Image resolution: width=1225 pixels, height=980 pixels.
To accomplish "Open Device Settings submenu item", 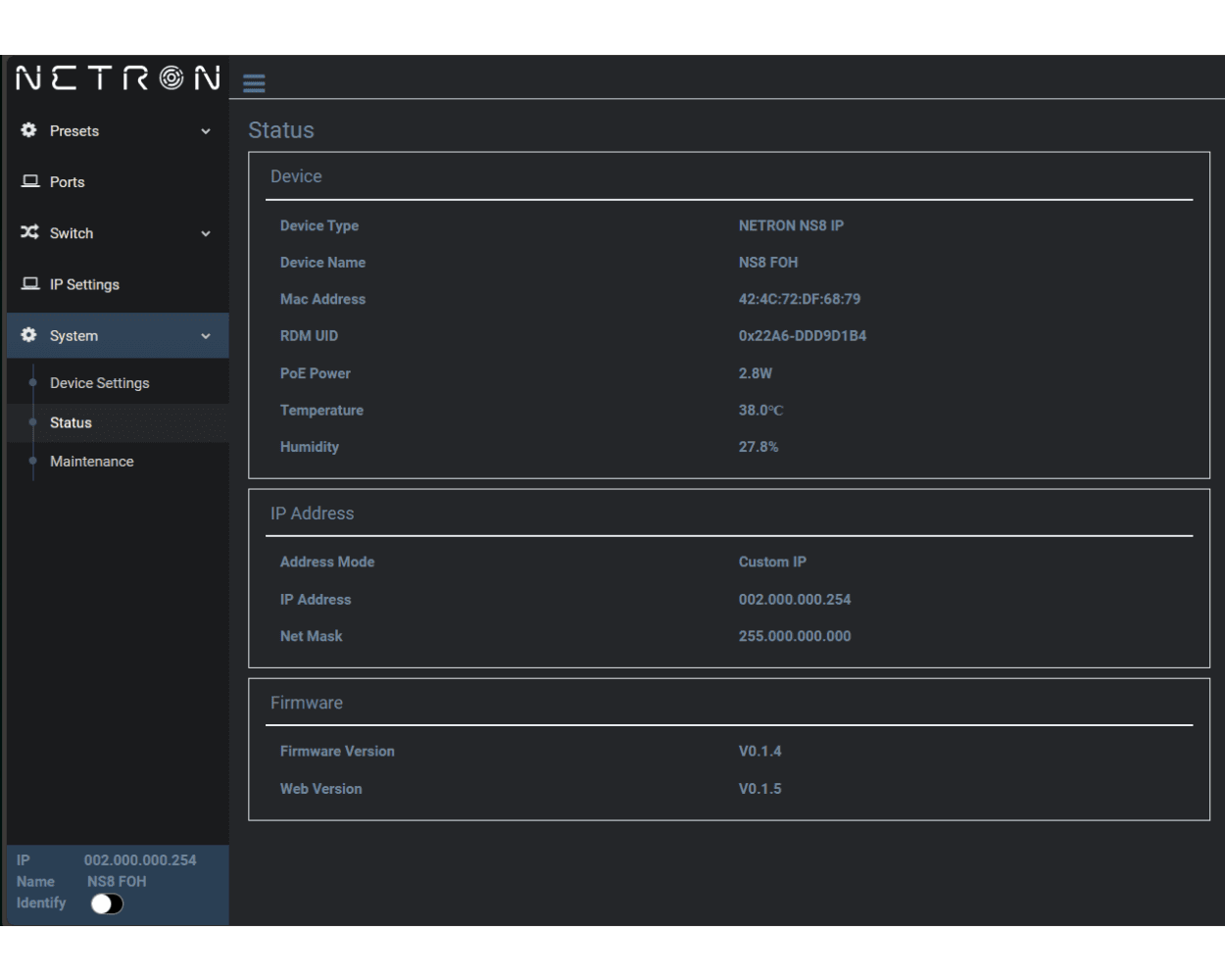I will point(100,383).
